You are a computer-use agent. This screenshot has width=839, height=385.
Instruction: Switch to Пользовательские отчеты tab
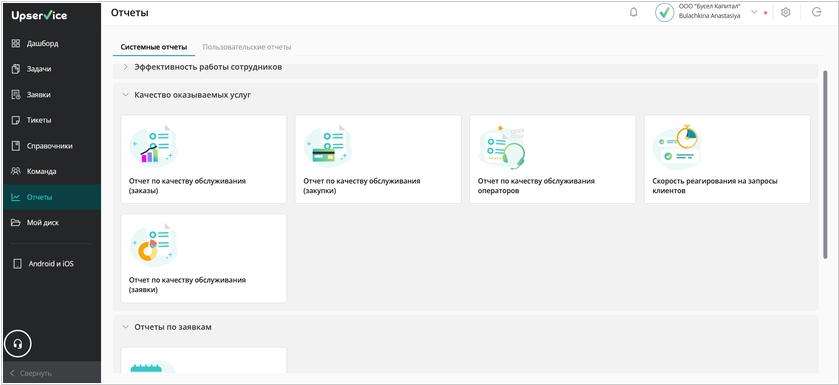click(247, 47)
